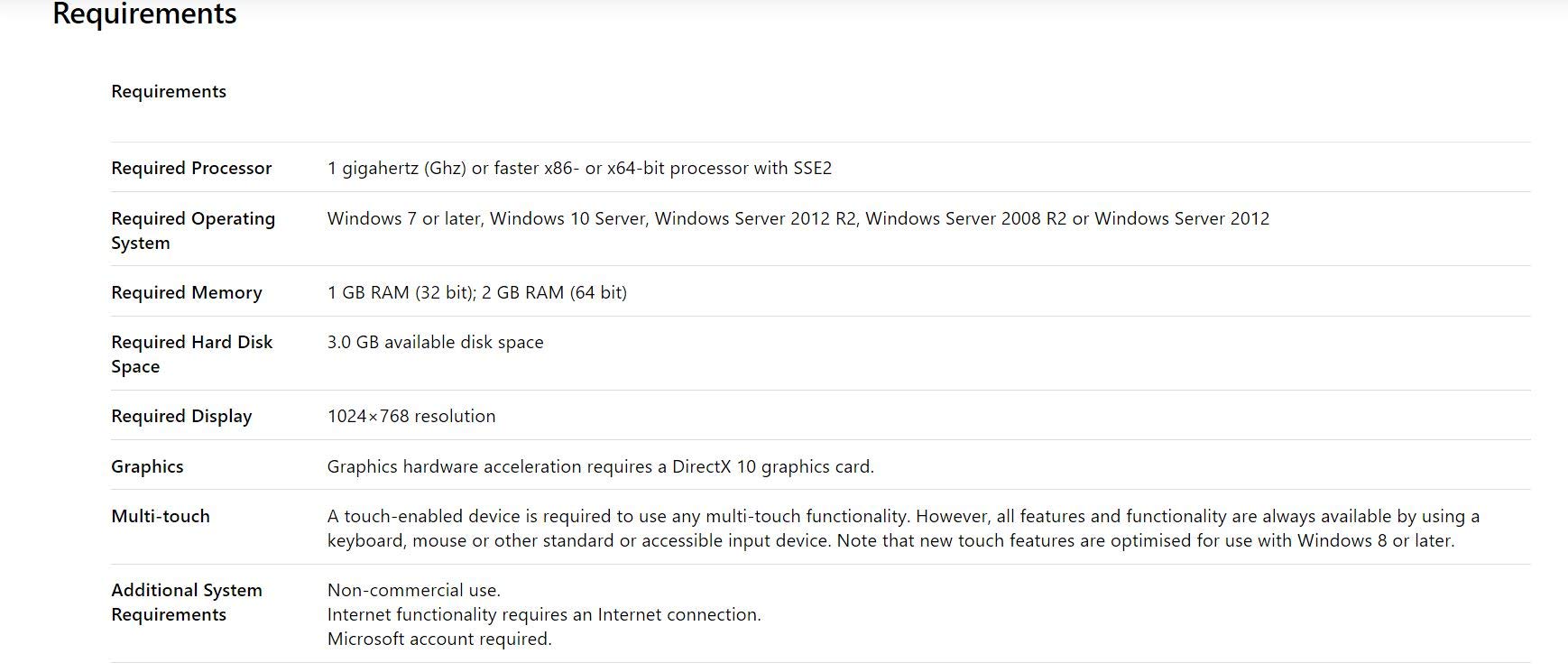1568x672 pixels.
Task: Click the large Requirements page heading
Action: pyautogui.click(x=144, y=14)
